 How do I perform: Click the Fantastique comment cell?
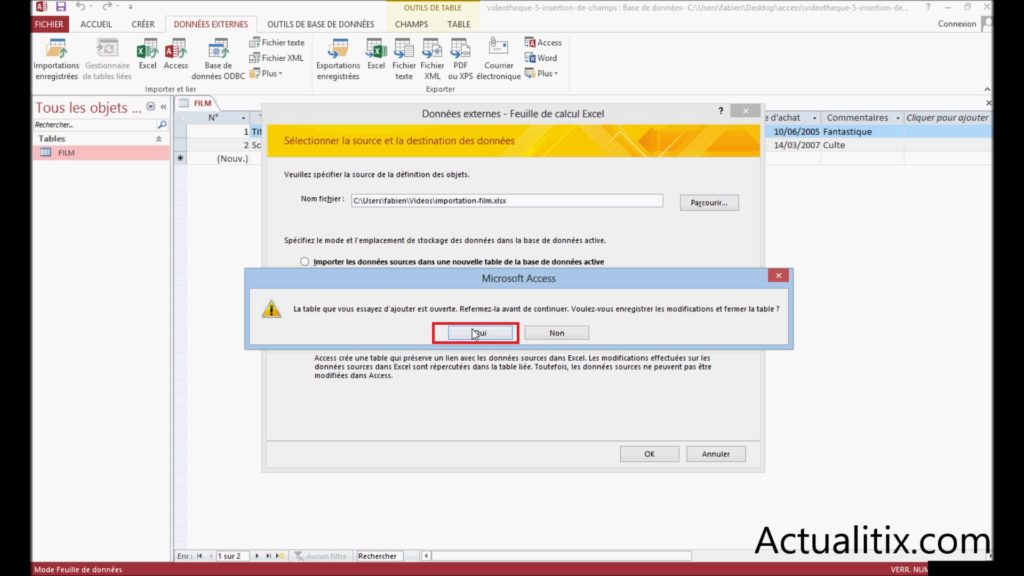pos(862,132)
